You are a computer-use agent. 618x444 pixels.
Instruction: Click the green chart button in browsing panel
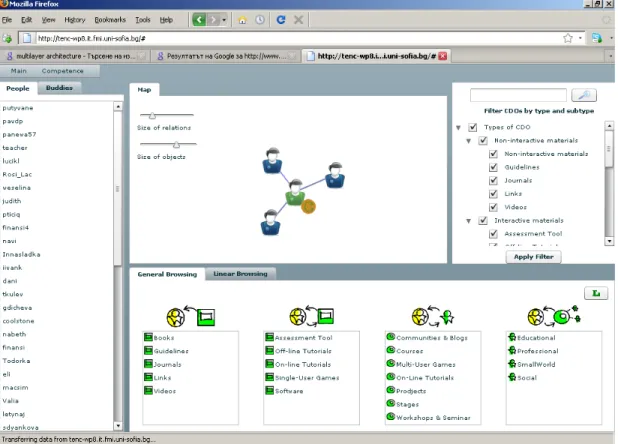point(596,293)
